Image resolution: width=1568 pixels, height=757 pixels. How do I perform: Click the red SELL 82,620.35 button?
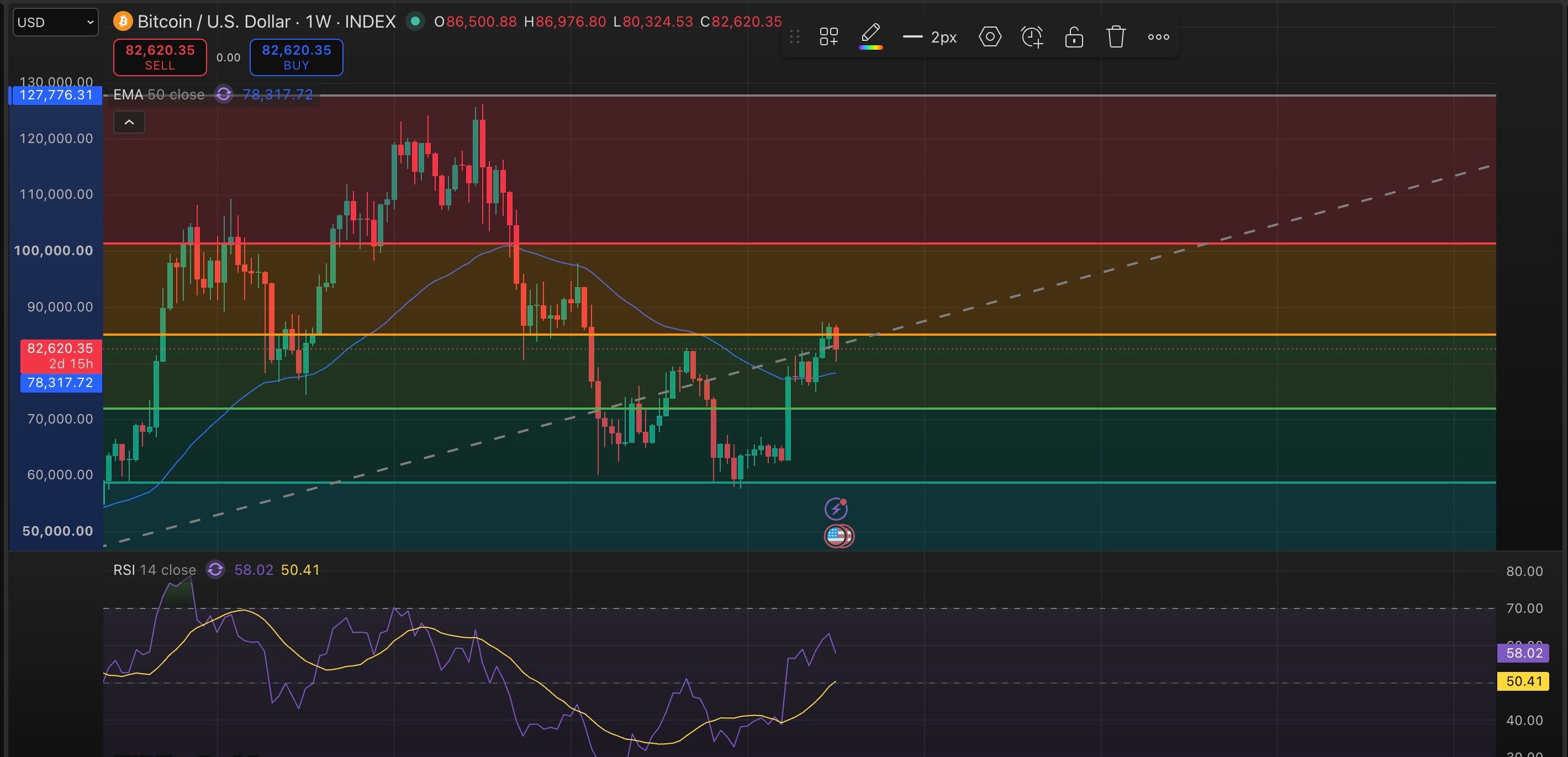(x=160, y=57)
